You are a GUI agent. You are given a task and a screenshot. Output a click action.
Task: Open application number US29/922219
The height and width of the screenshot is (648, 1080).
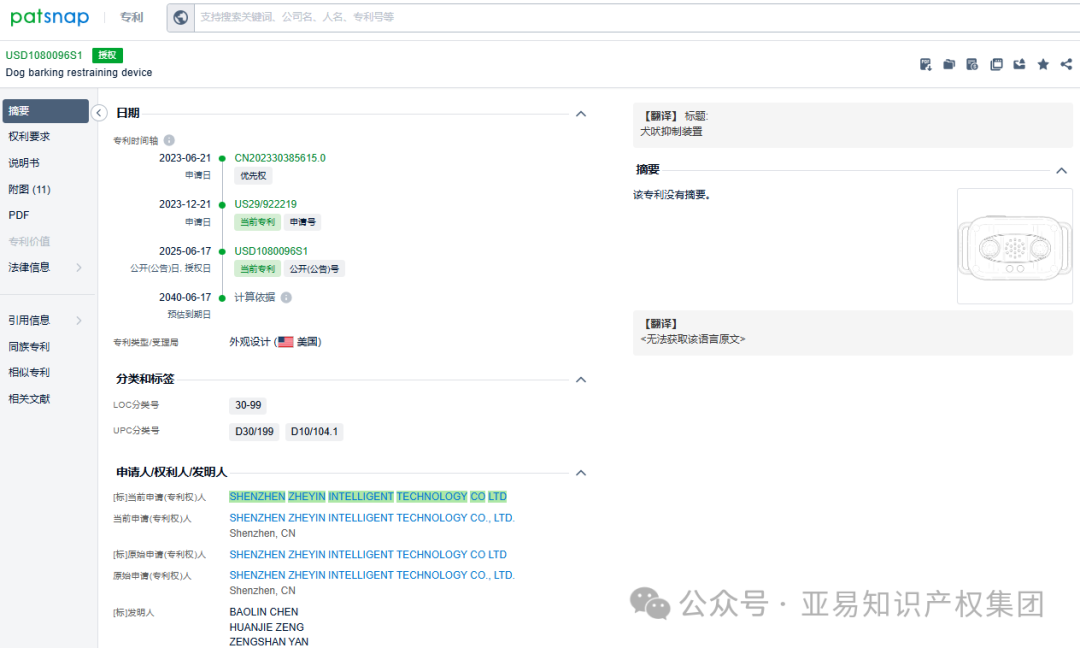(x=266, y=204)
